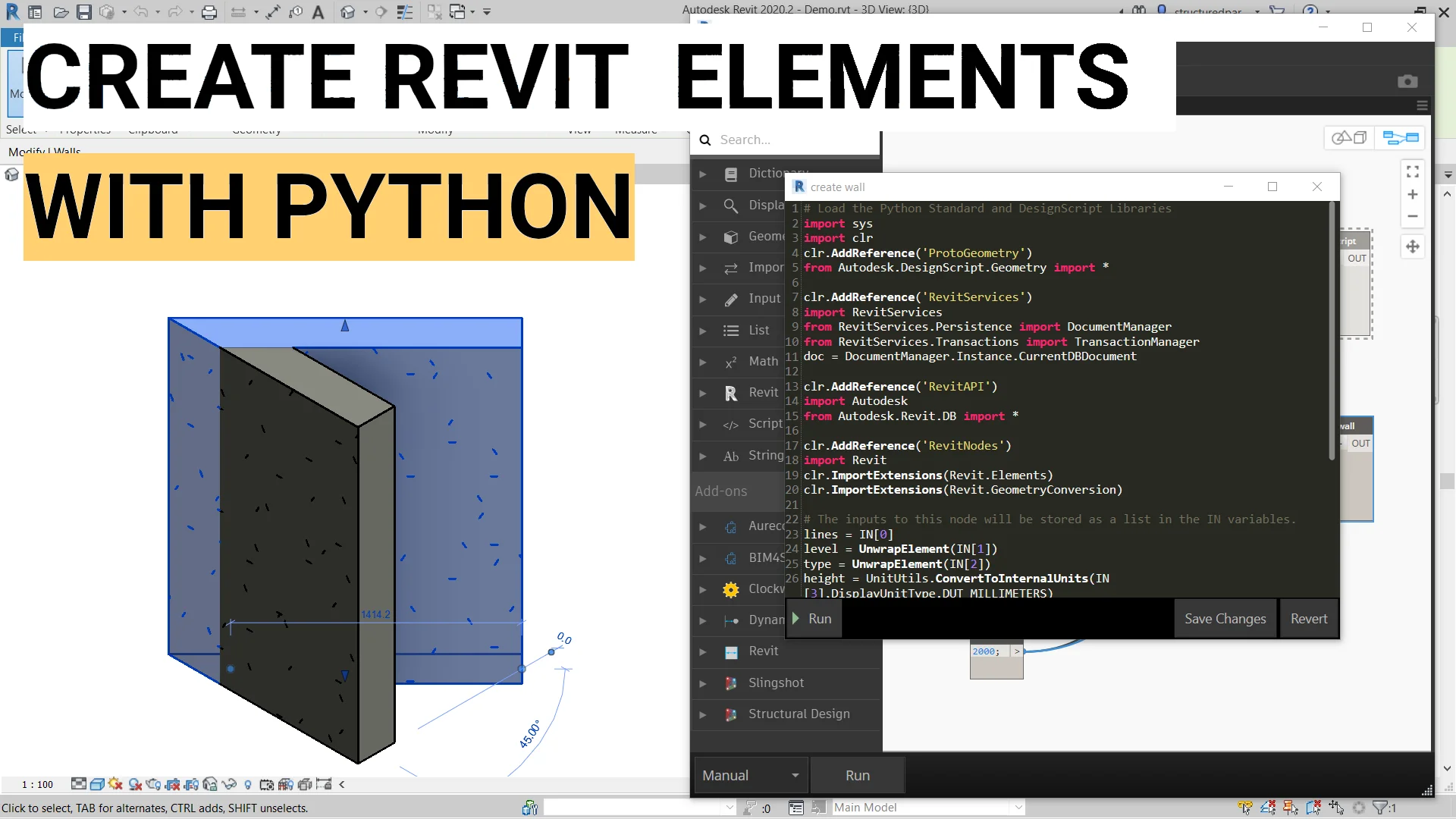Click the Revert button in Python editor
1456x819 pixels.
coord(1309,619)
